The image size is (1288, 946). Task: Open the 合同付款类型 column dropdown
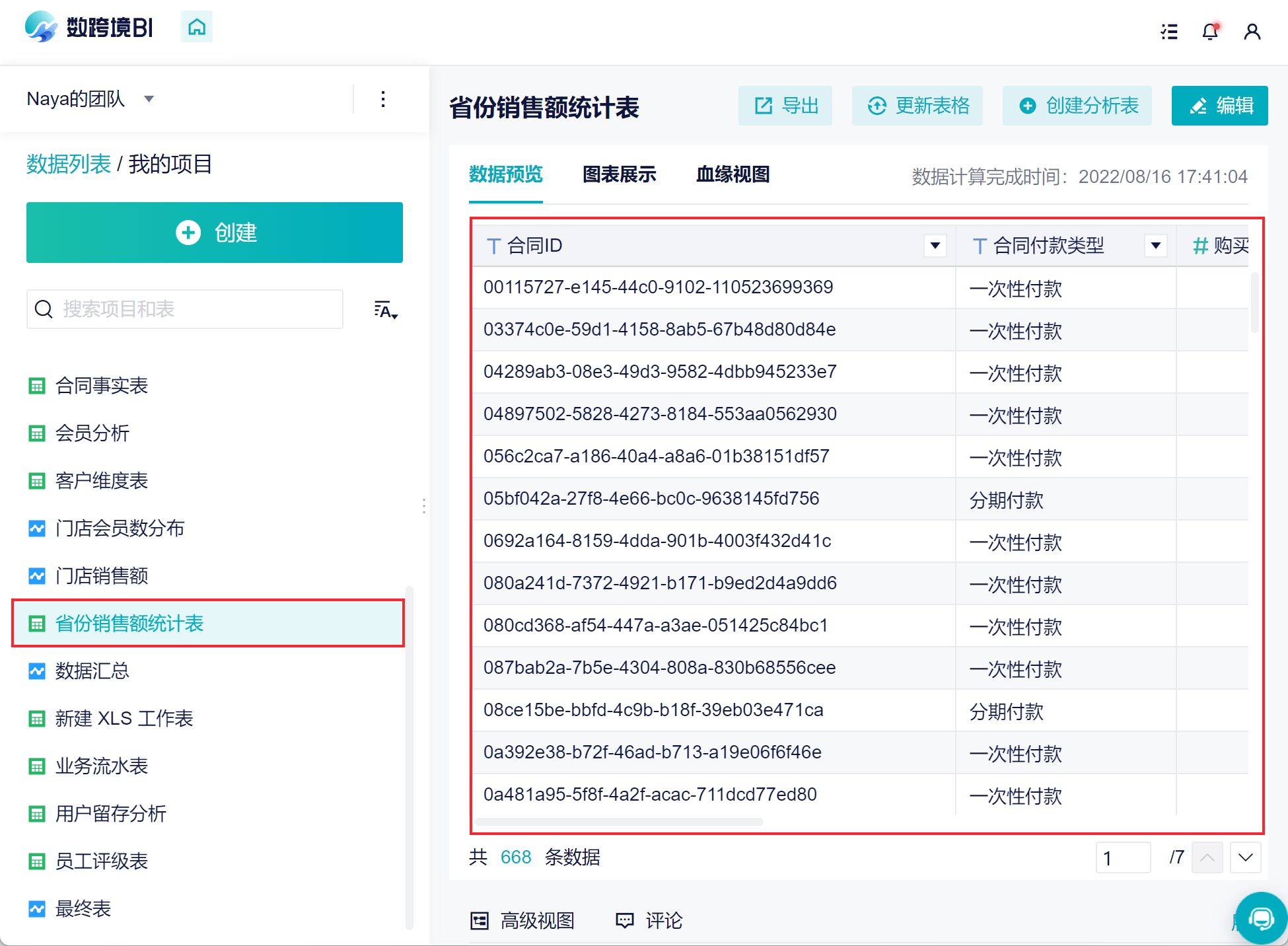click(x=1155, y=246)
